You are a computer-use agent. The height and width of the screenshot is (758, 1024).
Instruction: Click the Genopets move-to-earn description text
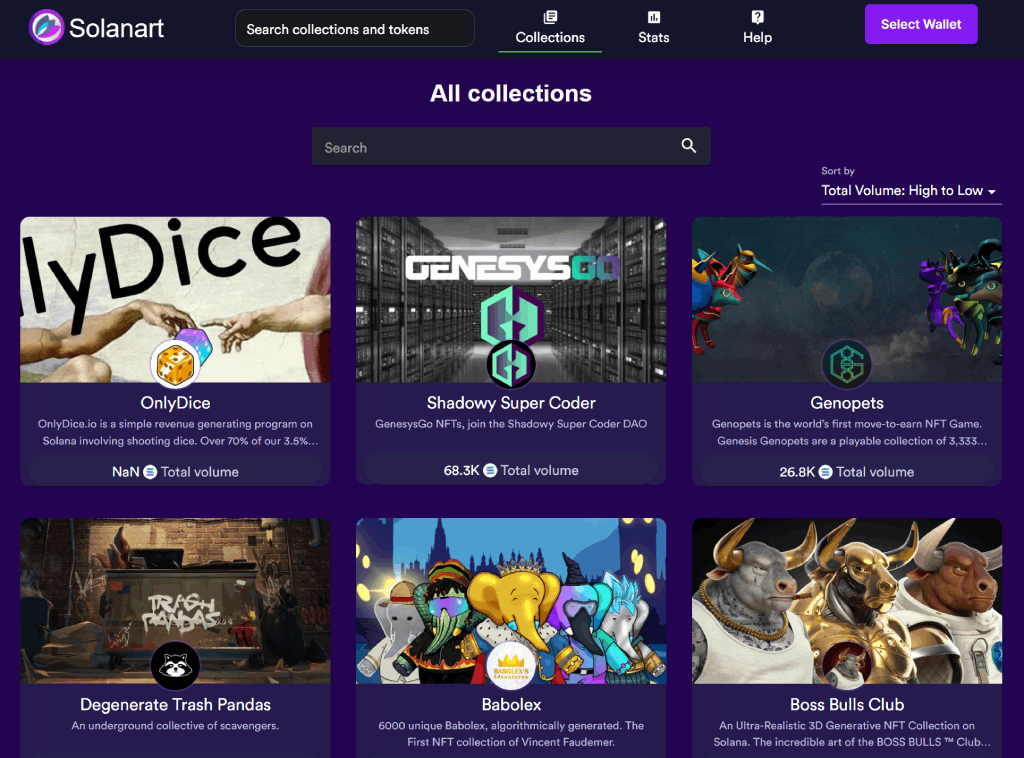[x=850, y=432]
